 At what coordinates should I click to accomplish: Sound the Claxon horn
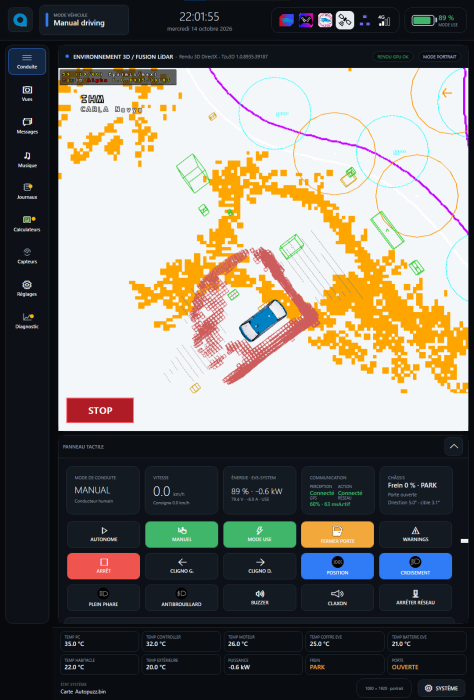tap(337, 598)
